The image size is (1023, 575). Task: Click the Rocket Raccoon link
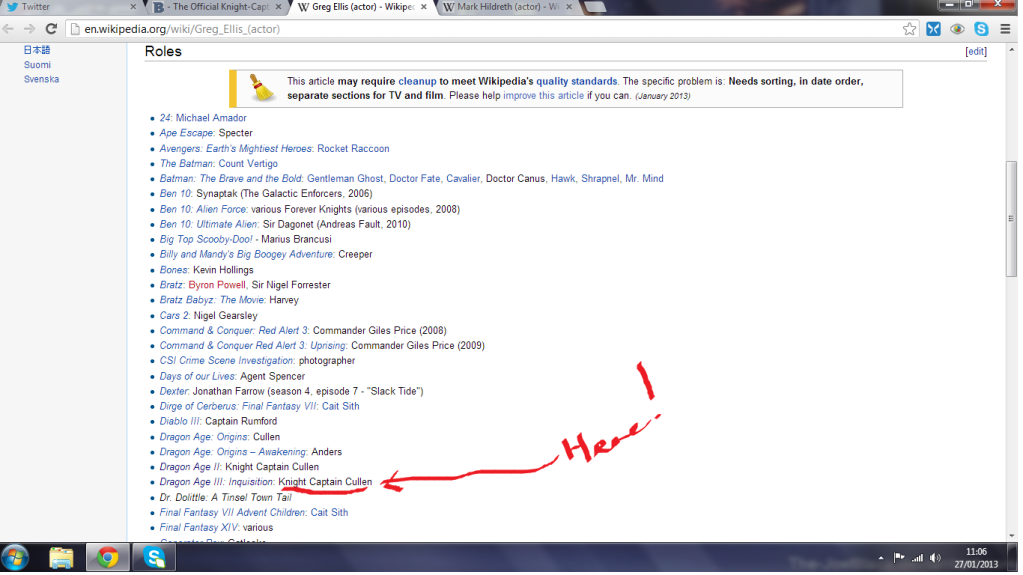tap(353, 148)
